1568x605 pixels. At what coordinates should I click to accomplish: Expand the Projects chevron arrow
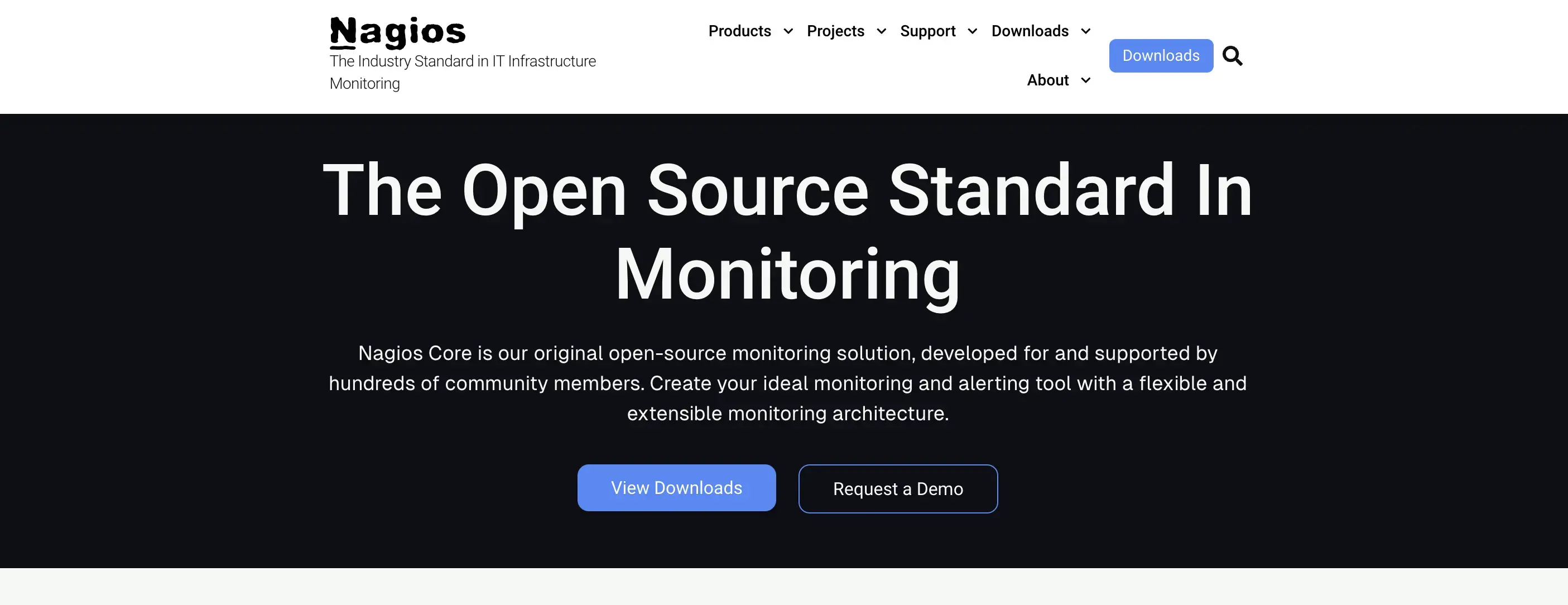[882, 31]
